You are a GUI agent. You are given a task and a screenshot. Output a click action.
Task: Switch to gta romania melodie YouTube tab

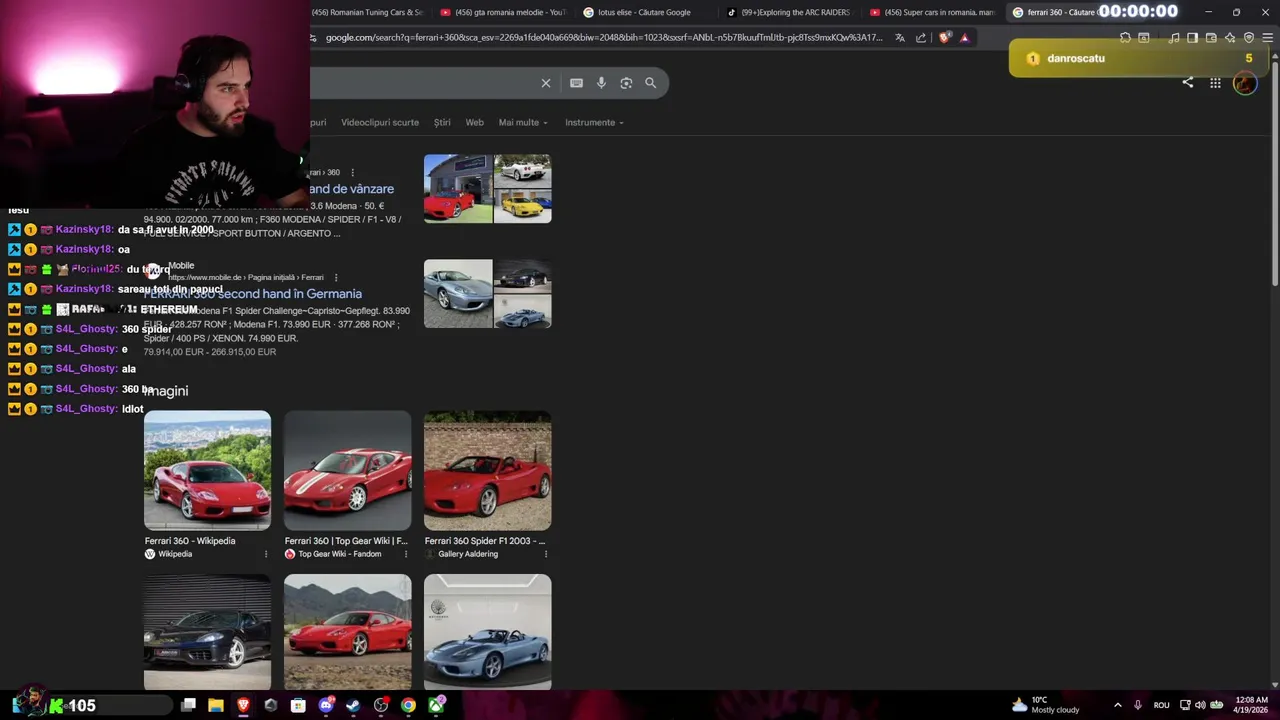click(503, 12)
